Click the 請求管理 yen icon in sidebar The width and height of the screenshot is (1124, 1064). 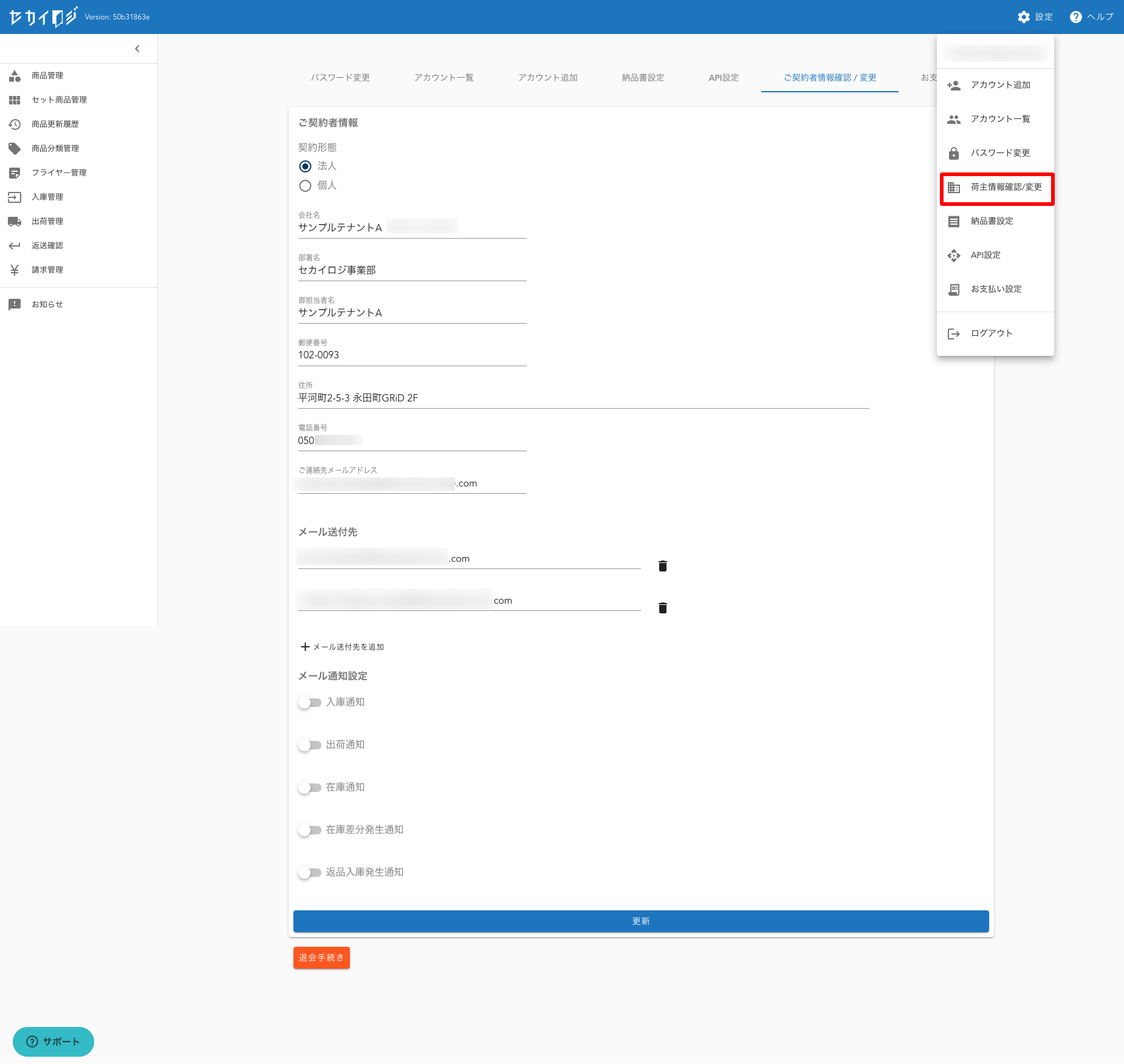(x=15, y=270)
